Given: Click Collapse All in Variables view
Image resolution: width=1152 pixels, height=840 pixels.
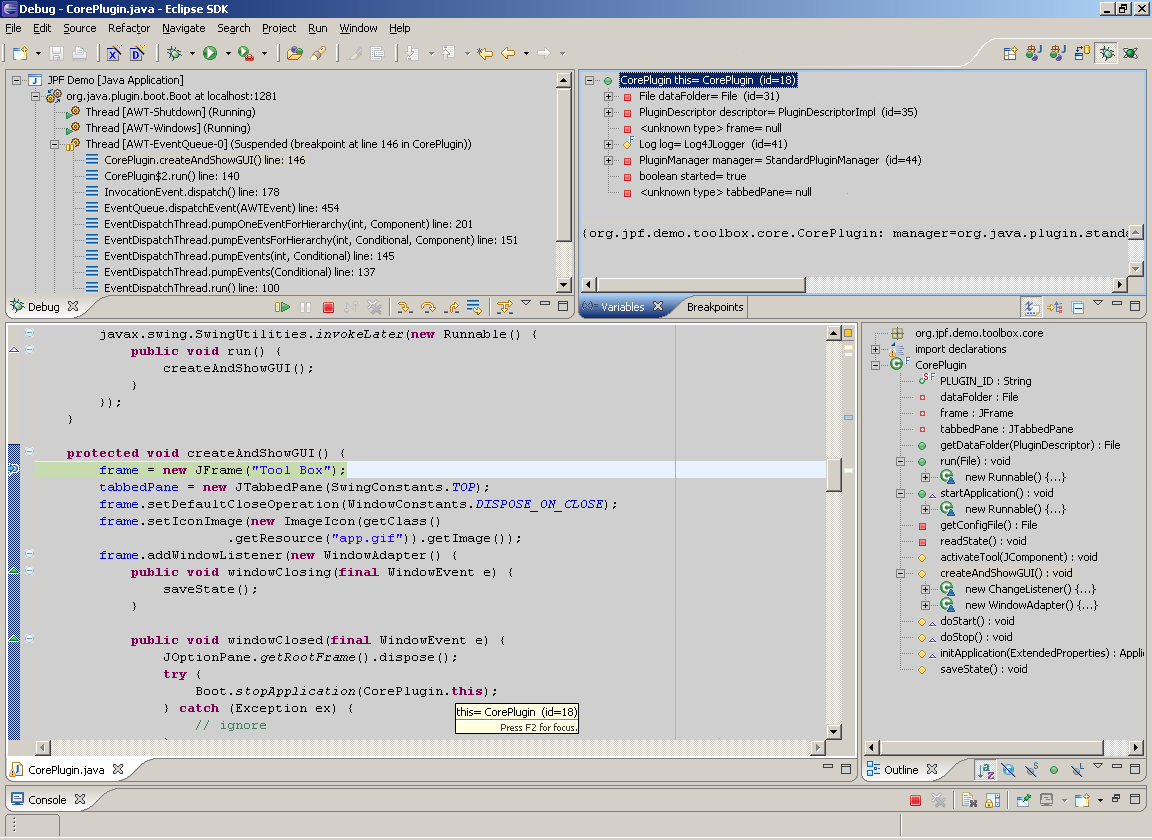Looking at the screenshot, I should tap(1078, 307).
